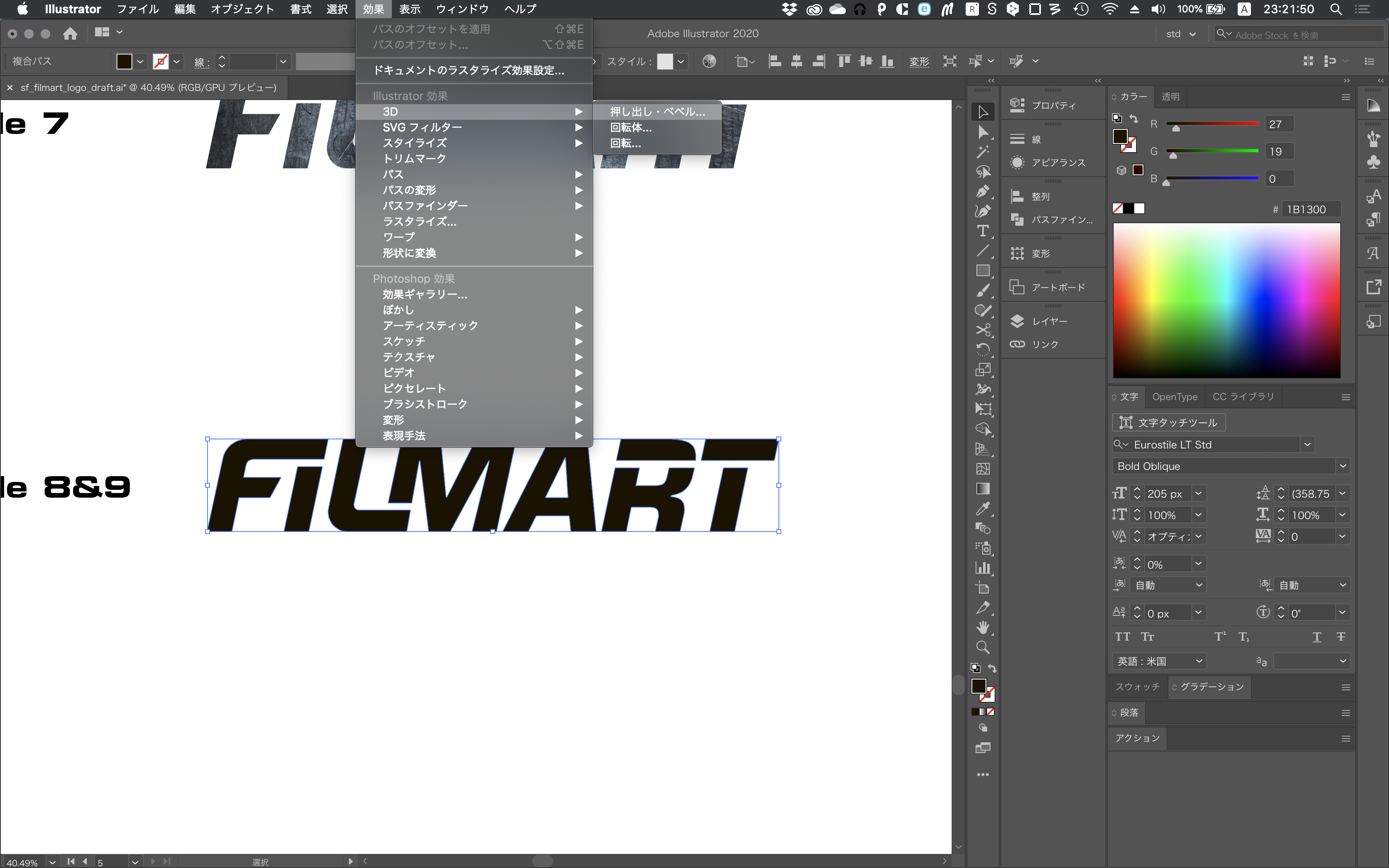The height and width of the screenshot is (868, 1389).
Task: Choose ラスタライズ... from Effect menu
Action: [474, 222]
